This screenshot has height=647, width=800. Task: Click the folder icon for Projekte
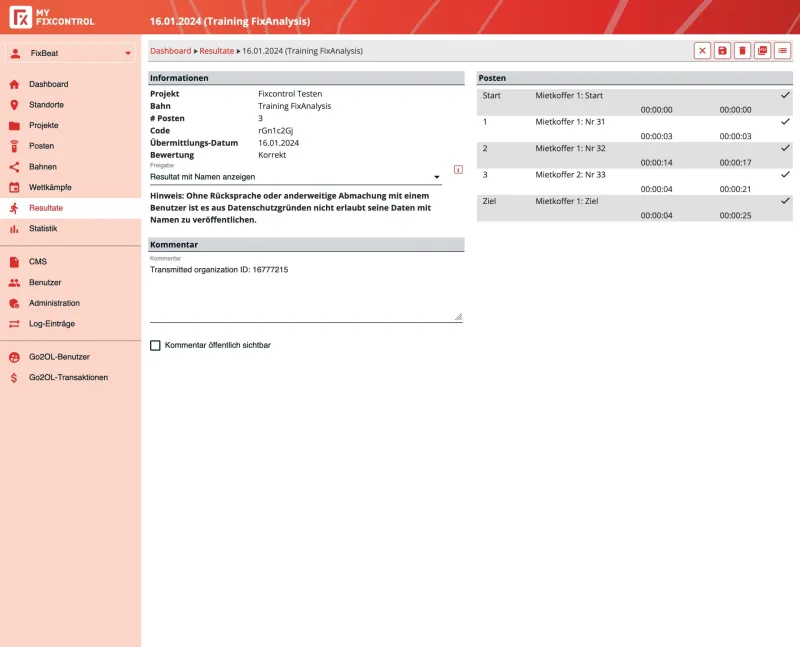pyautogui.click(x=14, y=126)
